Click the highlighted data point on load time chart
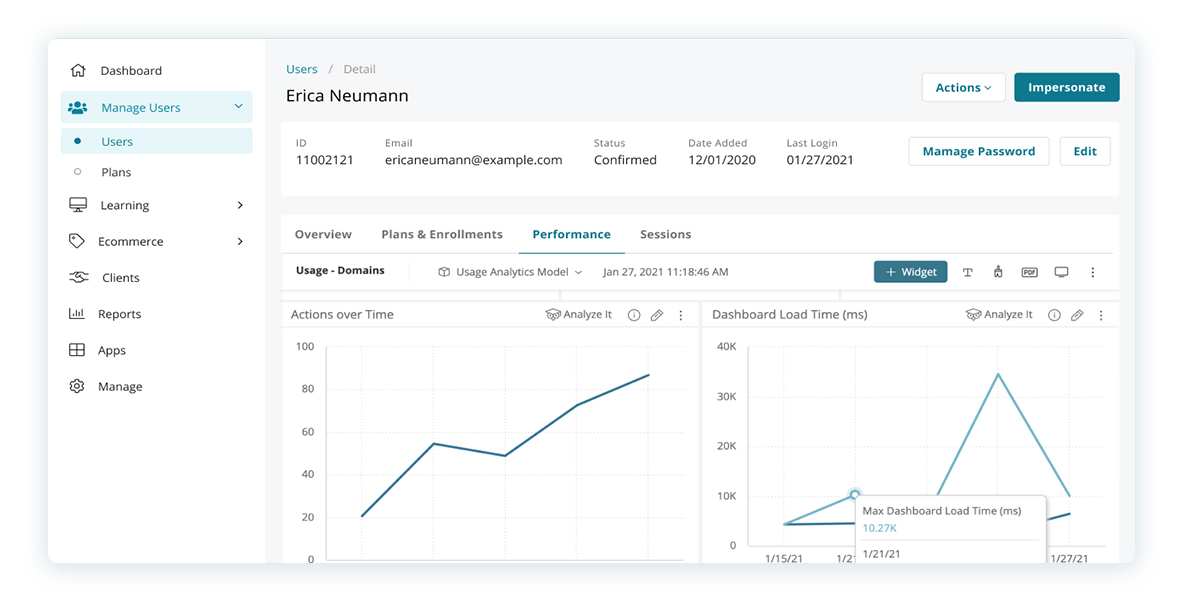The height and width of the screenshot is (600, 1200). (855, 494)
